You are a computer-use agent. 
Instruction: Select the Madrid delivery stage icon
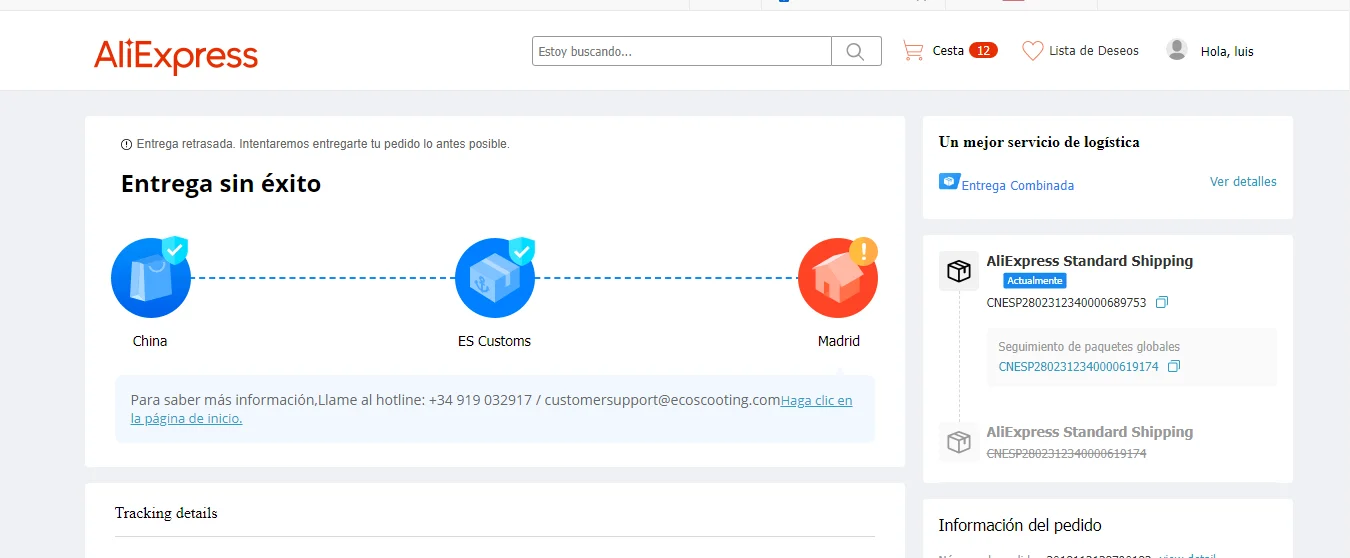pyautogui.click(x=838, y=278)
